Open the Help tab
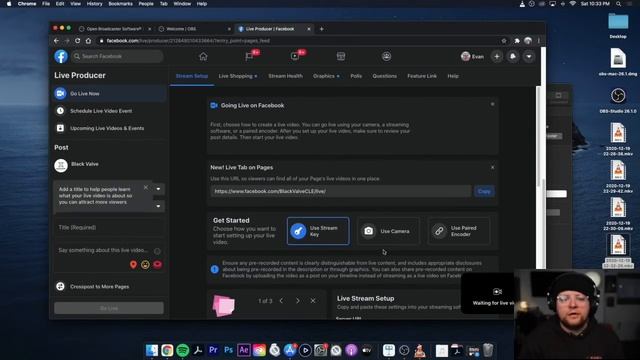This screenshot has height=360, width=640. tap(453, 76)
